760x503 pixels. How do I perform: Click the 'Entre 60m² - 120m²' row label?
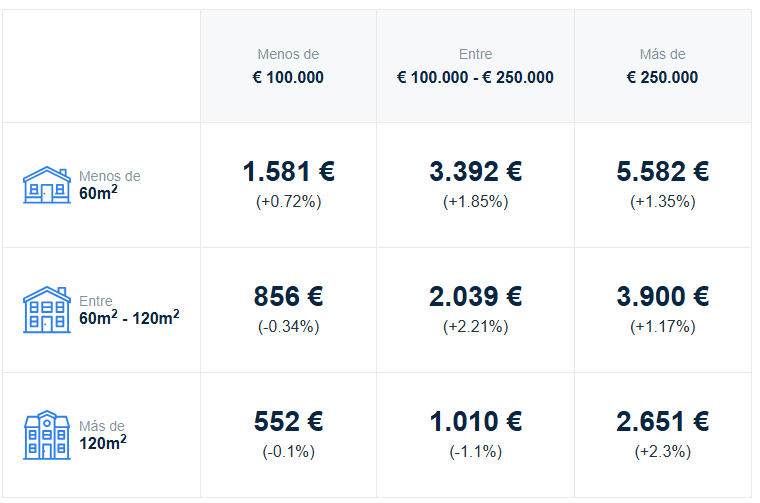coord(129,310)
